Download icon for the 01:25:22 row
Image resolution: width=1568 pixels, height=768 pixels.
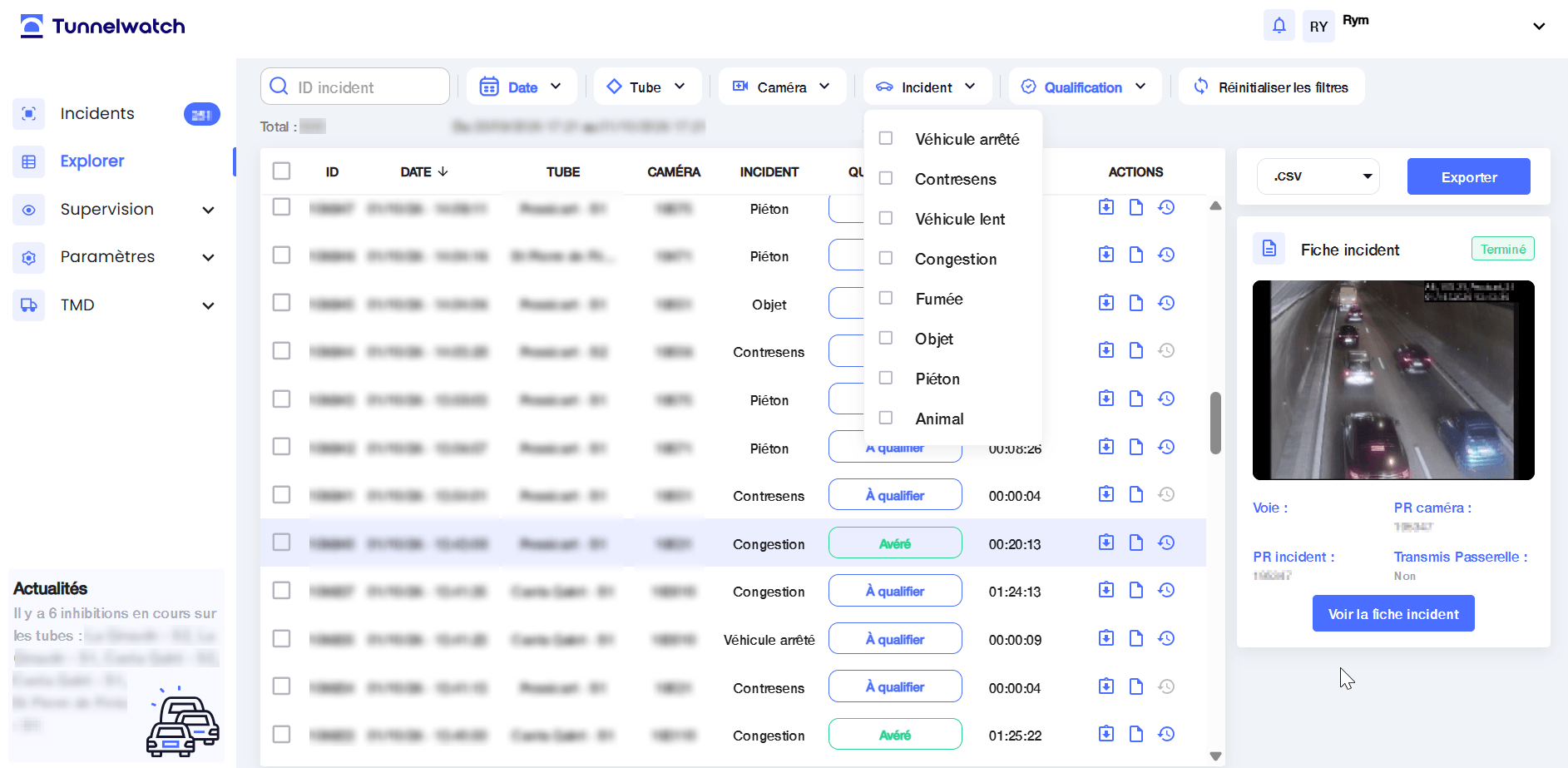[1106, 734]
